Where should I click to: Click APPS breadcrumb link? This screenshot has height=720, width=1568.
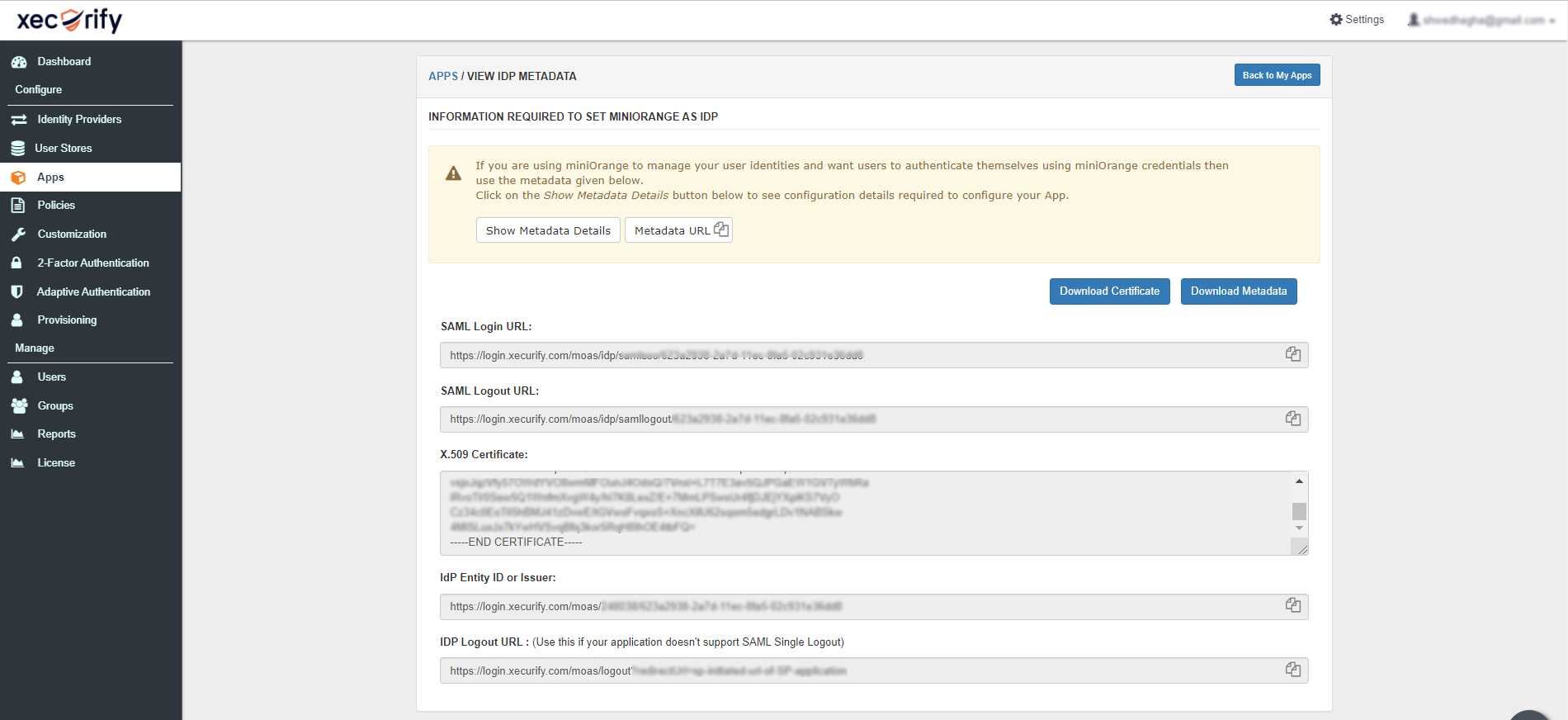tap(443, 76)
